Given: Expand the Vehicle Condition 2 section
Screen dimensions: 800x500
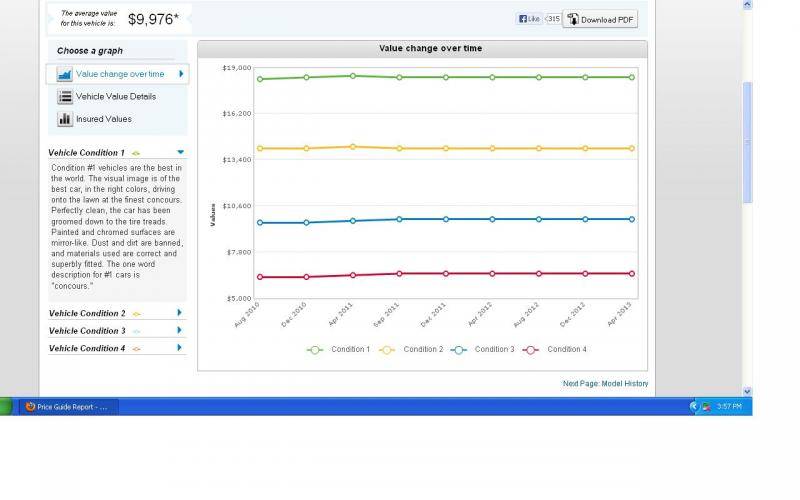Looking at the screenshot, I should (x=180, y=313).
